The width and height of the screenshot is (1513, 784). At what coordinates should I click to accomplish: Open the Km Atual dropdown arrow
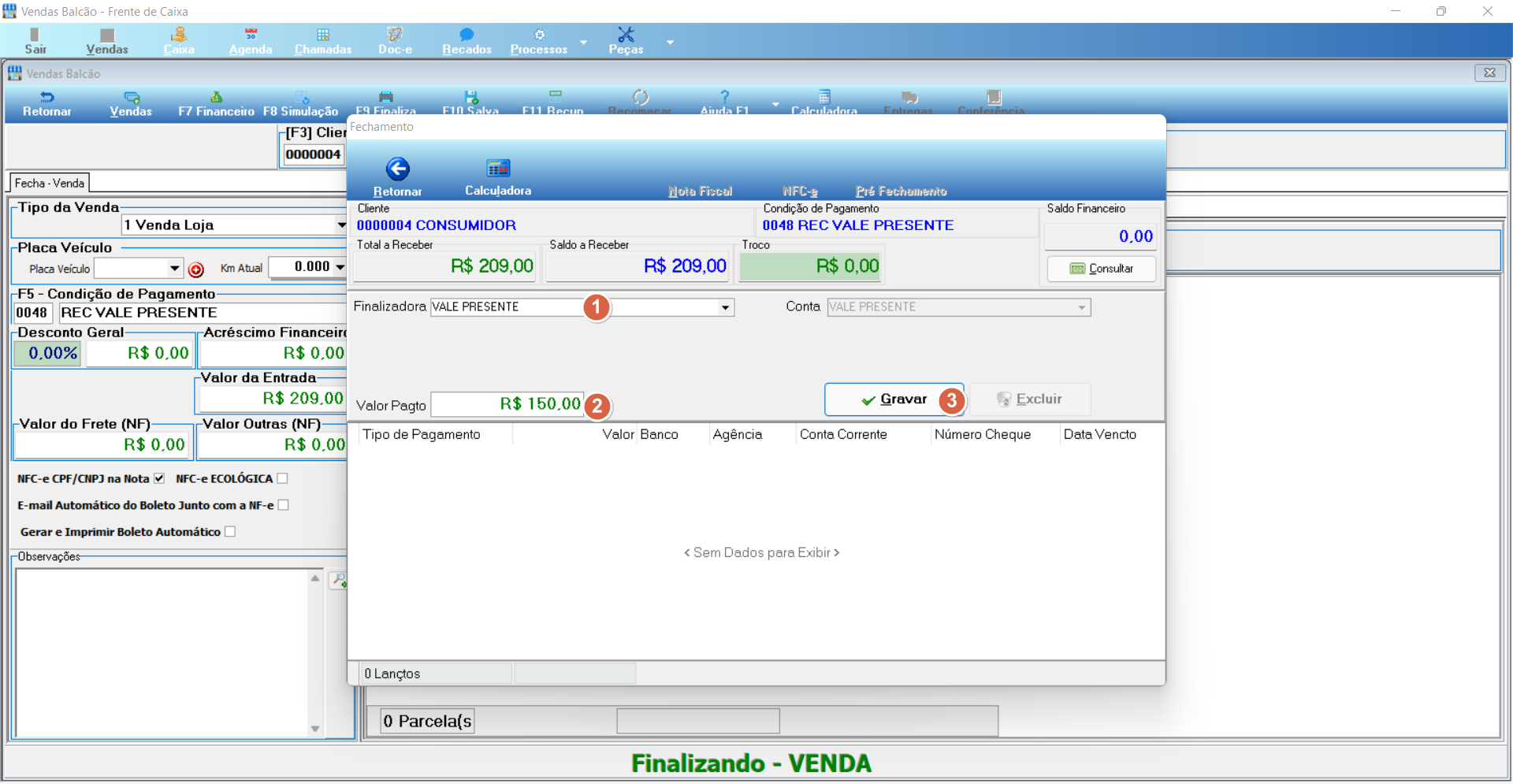pos(340,267)
